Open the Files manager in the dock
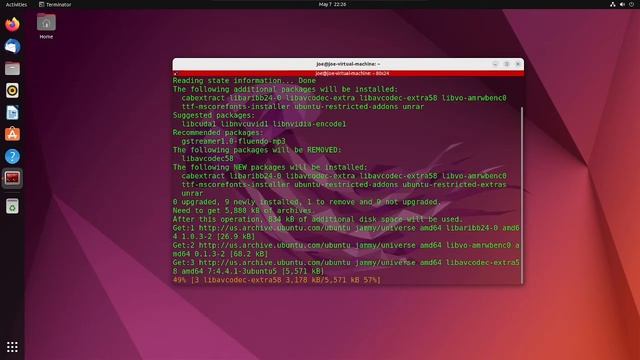The image size is (640, 360). pos(12,69)
